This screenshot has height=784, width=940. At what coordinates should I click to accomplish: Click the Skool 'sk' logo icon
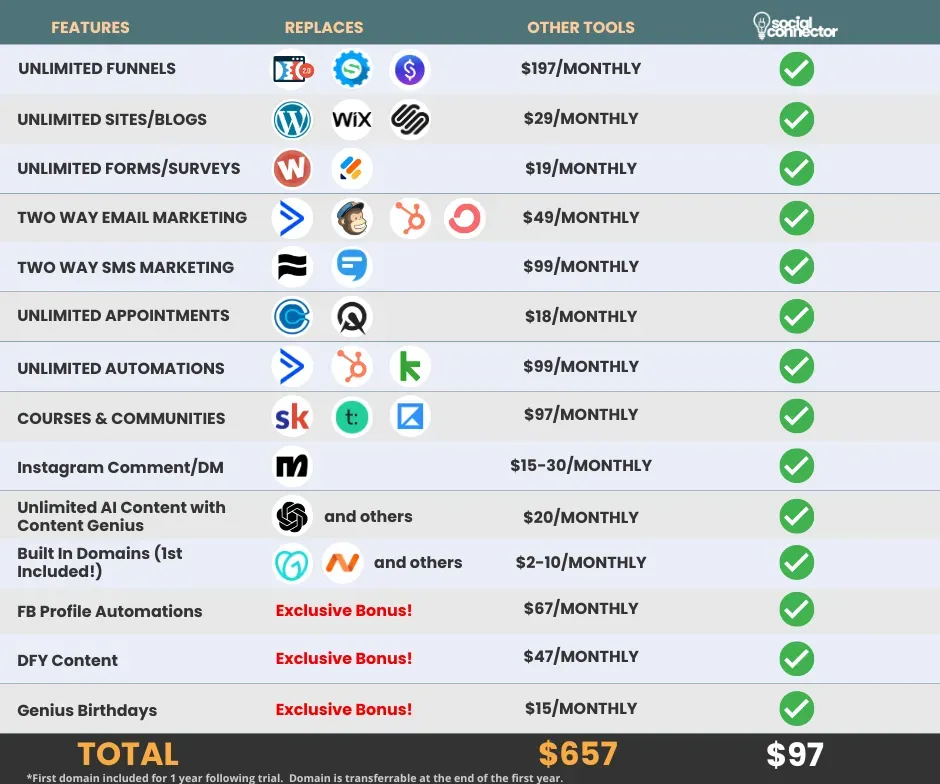(292, 417)
